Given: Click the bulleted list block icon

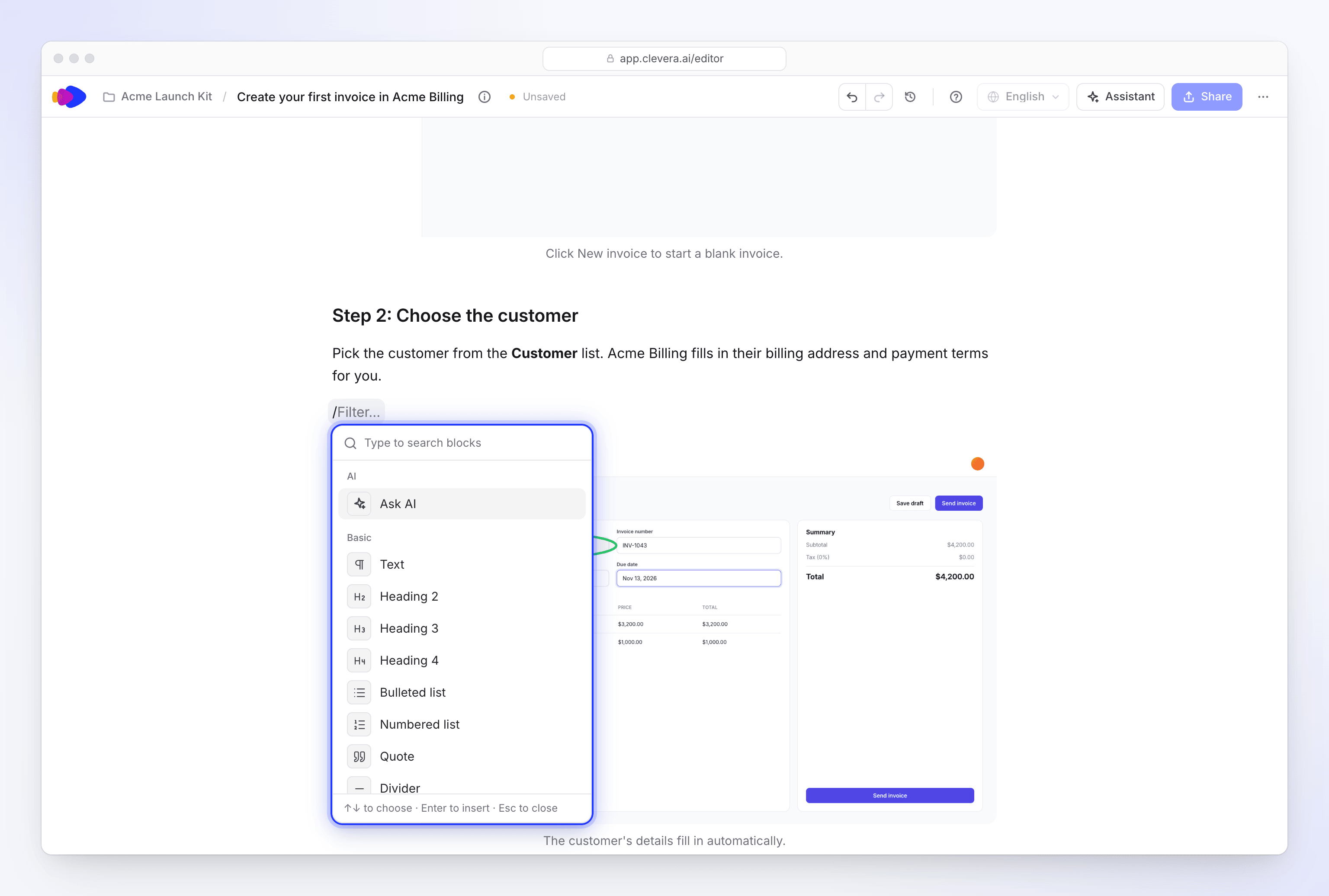Looking at the screenshot, I should click(359, 693).
